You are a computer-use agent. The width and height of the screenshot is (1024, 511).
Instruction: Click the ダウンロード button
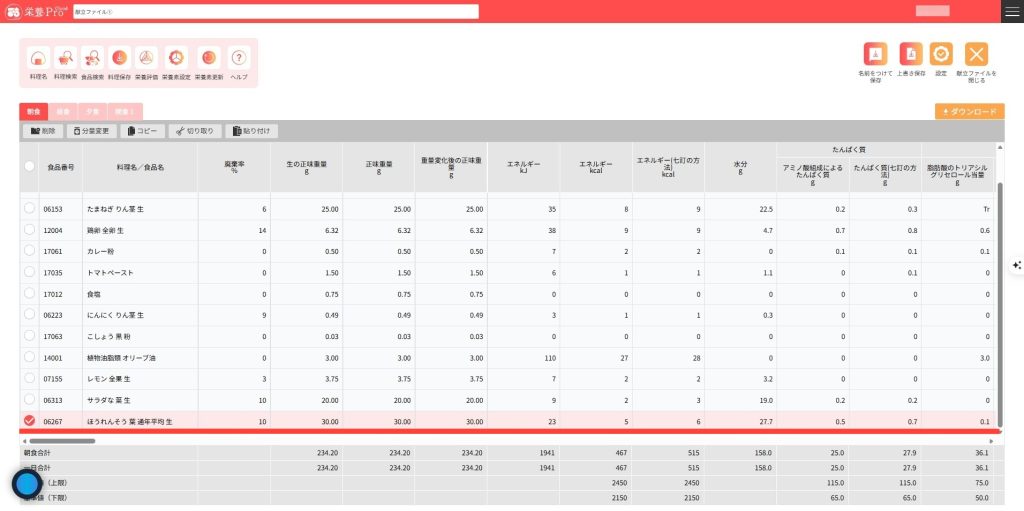coord(969,112)
